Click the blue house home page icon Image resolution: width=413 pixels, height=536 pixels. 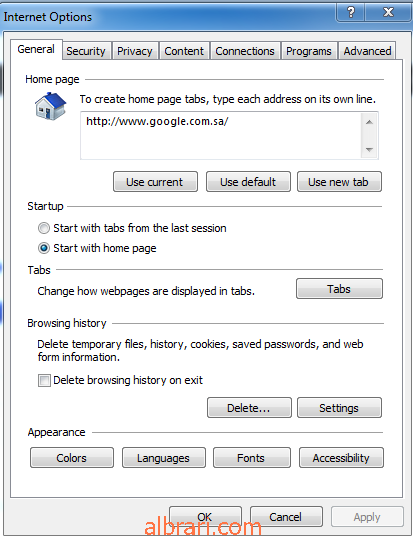point(50,106)
